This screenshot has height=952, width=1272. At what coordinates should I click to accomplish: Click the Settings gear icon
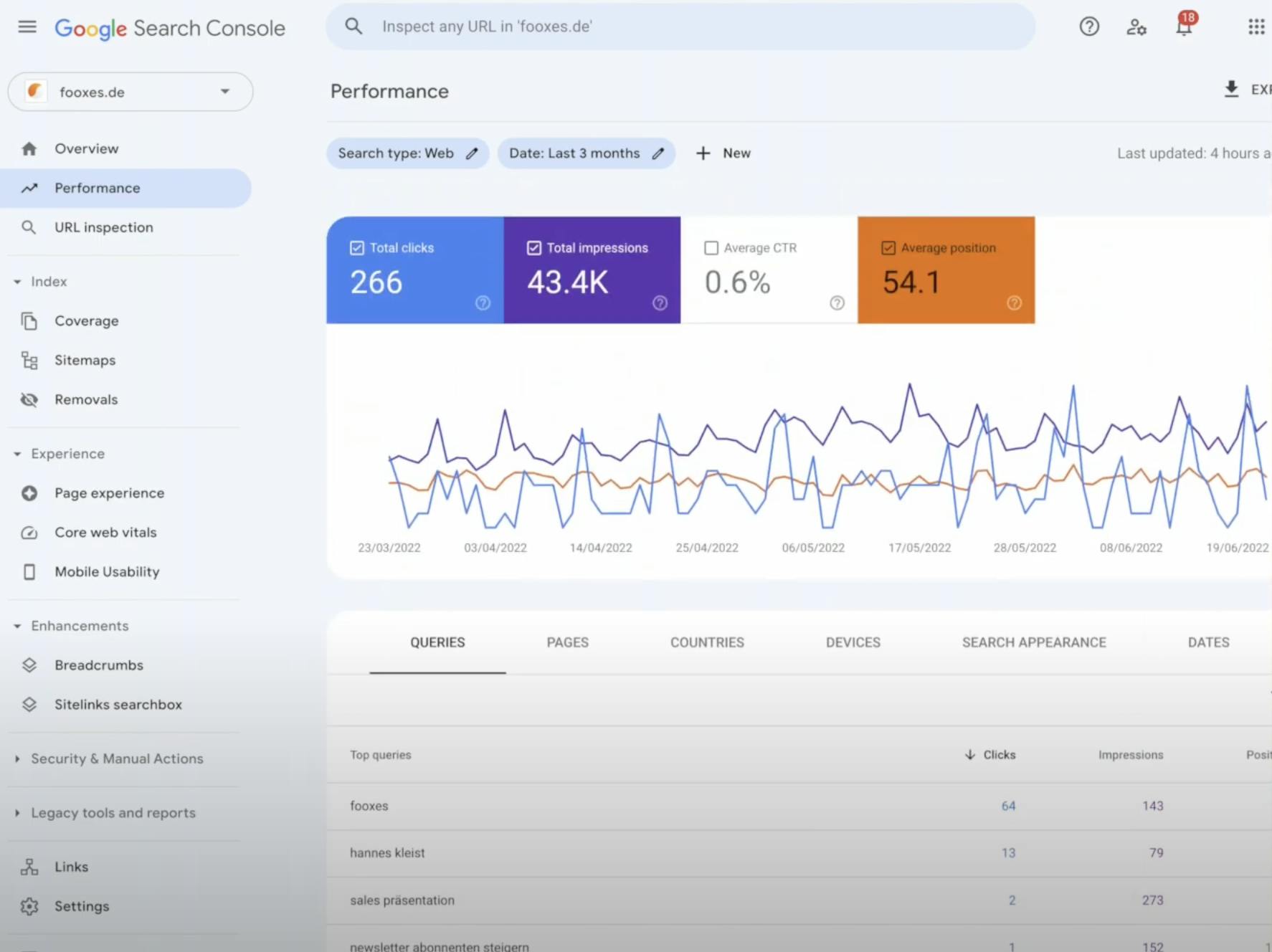[x=29, y=907]
